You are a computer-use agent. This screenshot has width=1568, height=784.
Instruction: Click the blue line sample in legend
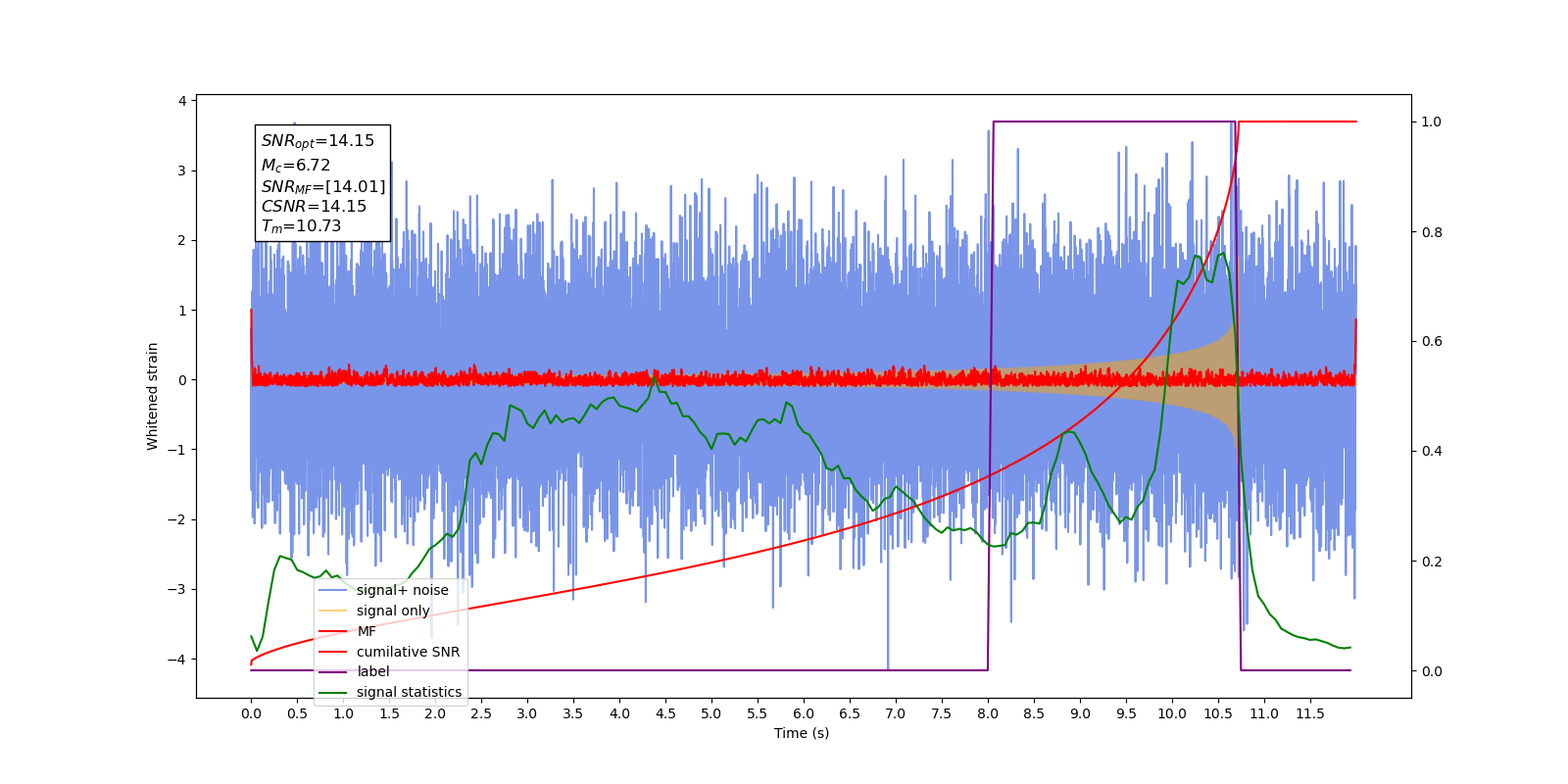tap(334, 590)
